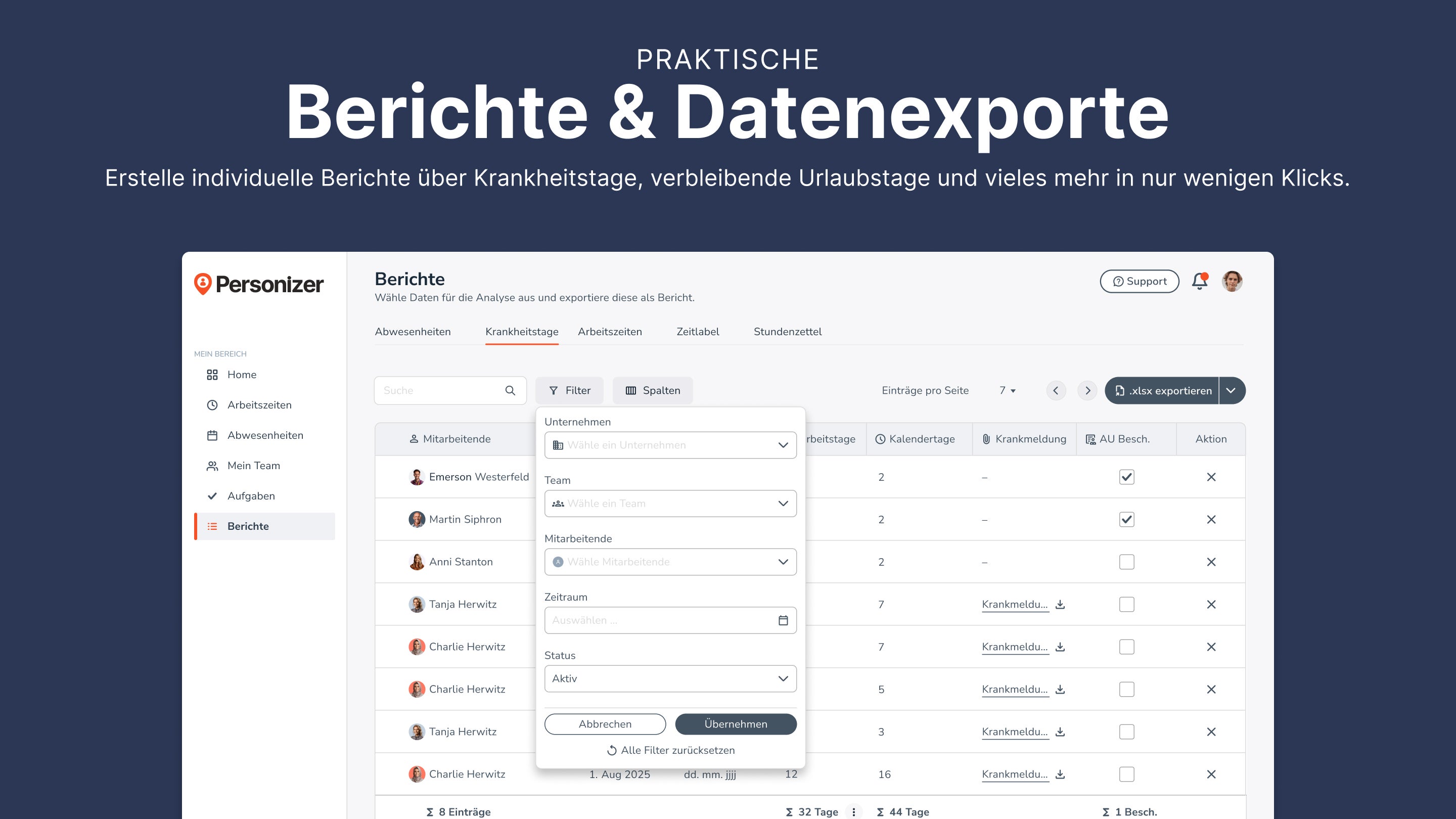Click the Übernehmen button
Viewport: 1456px width, 819px height.
pyautogui.click(x=736, y=724)
